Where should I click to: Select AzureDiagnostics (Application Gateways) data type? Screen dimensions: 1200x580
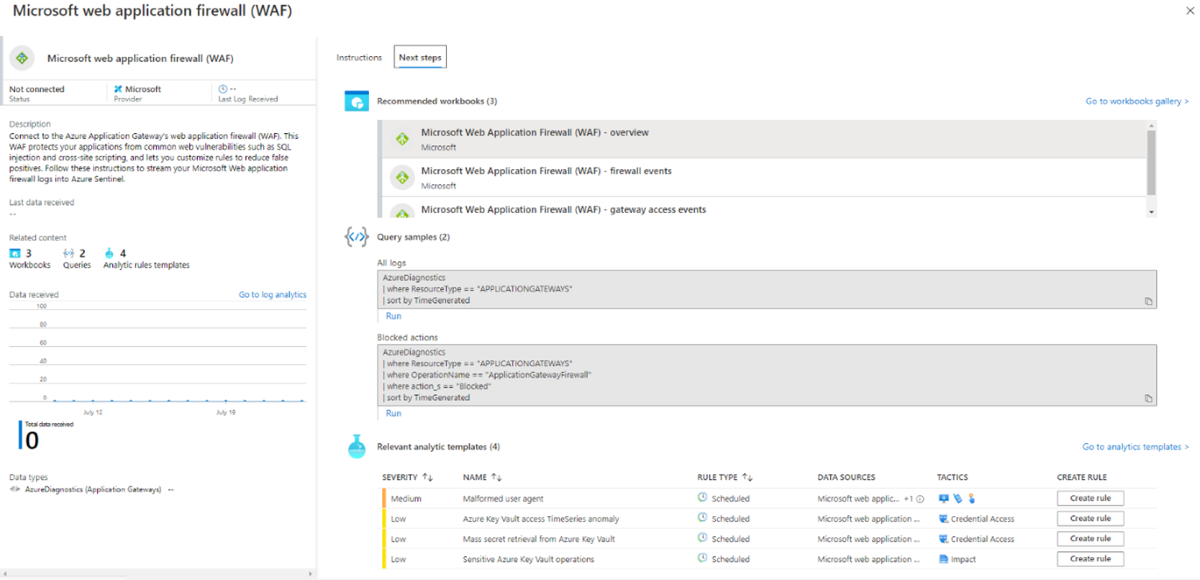coord(92,490)
